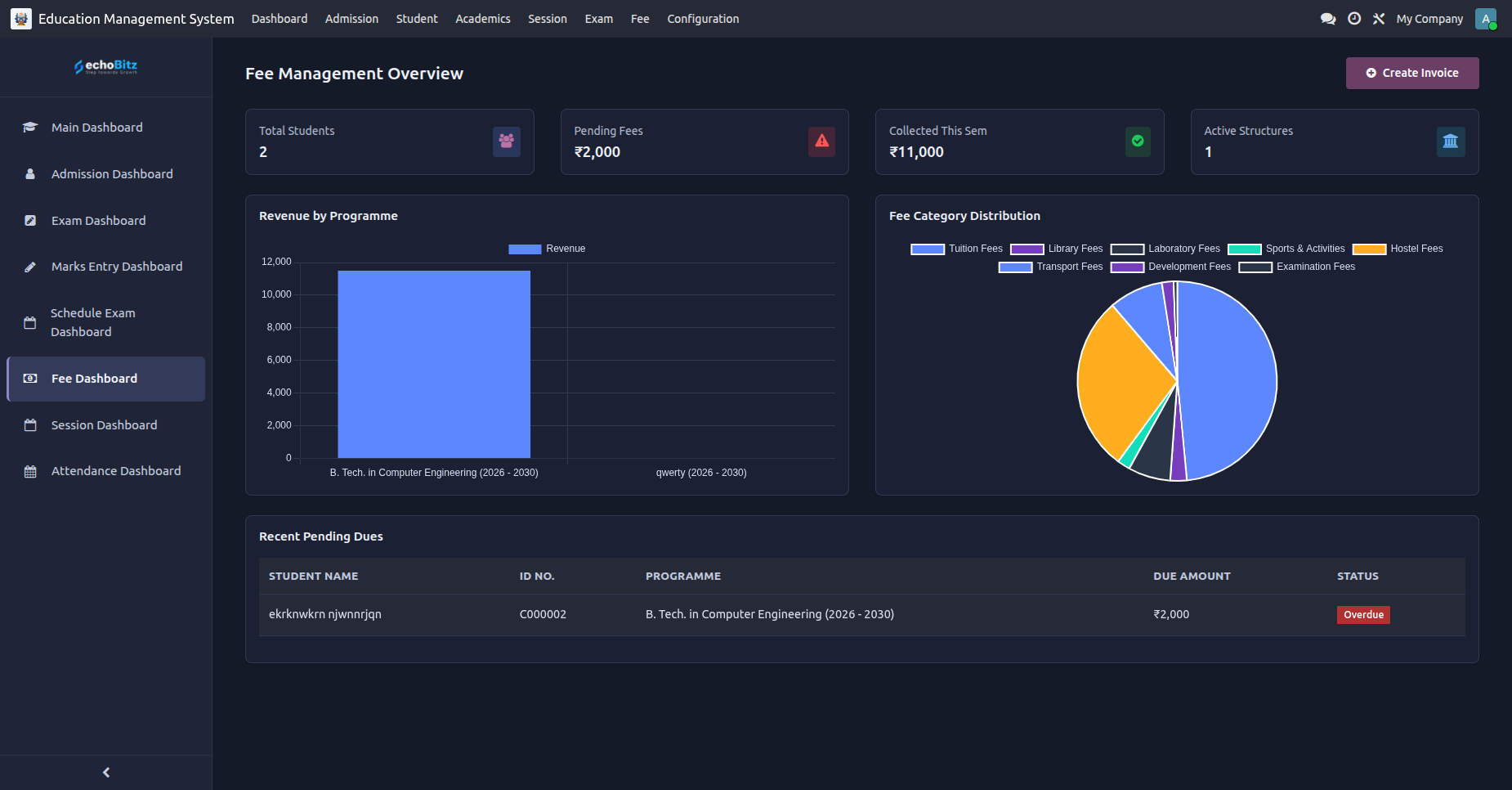
Task: Click student name ekrknwkrn njwnnrjqn
Action: (x=325, y=614)
